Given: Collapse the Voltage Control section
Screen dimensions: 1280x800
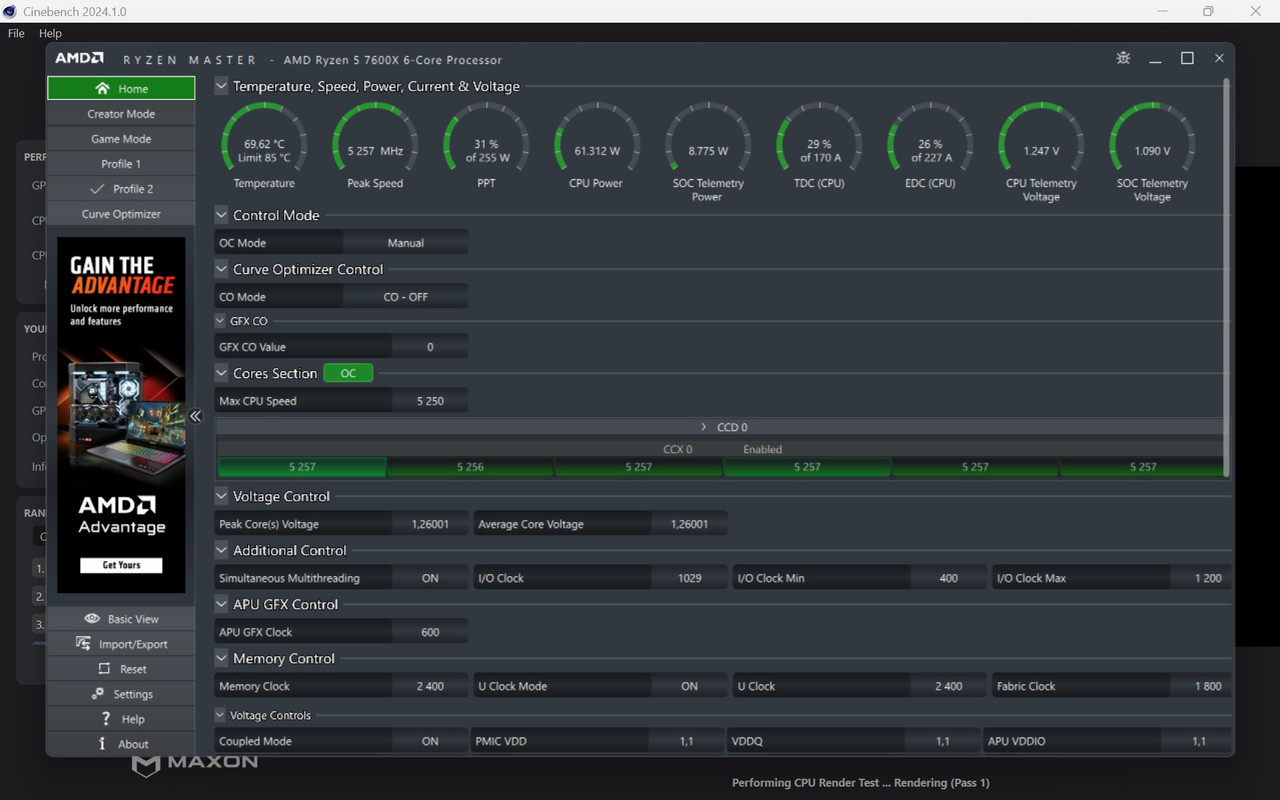Looking at the screenshot, I should pyautogui.click(x=221, y=496).
